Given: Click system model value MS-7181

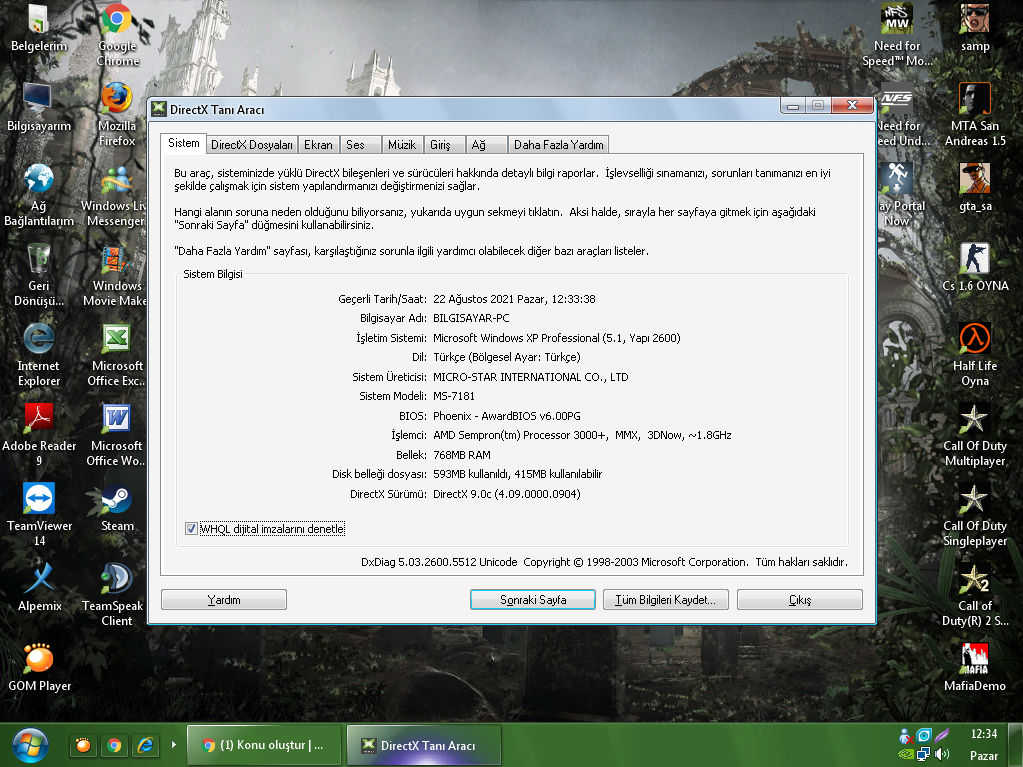Looking at the screenshot, I should (x=454, y=396).
